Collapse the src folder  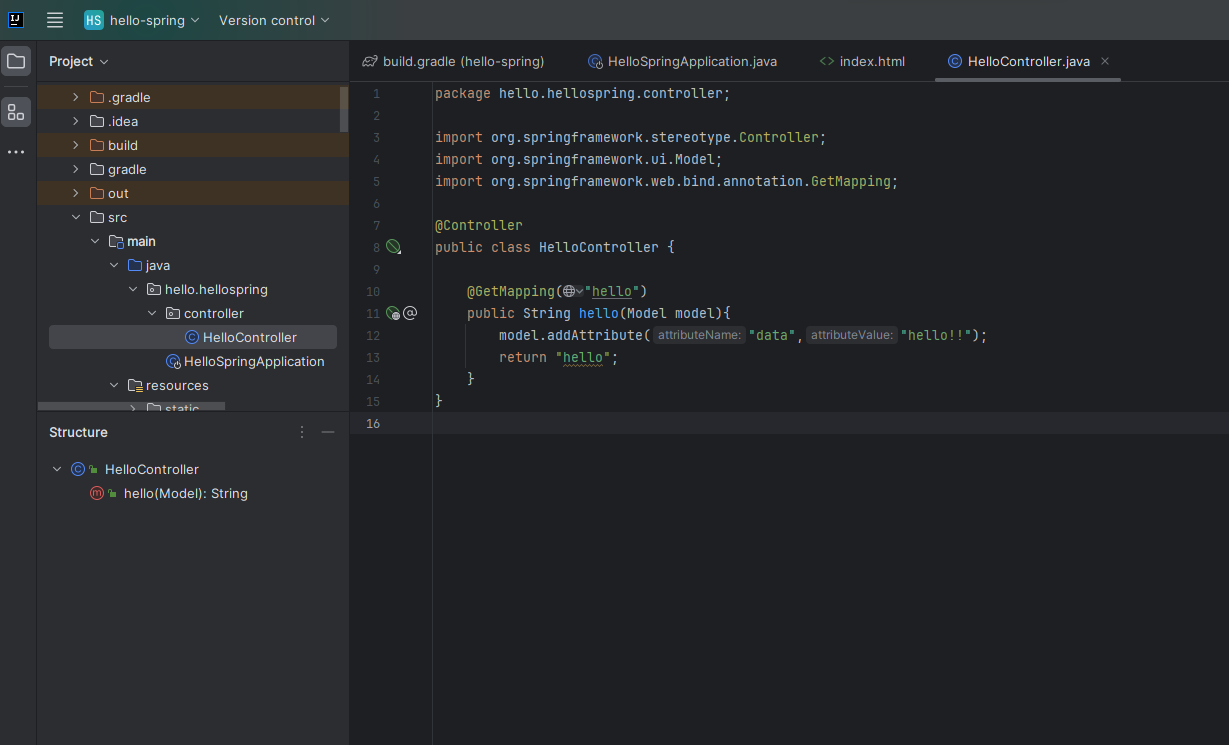75,217
